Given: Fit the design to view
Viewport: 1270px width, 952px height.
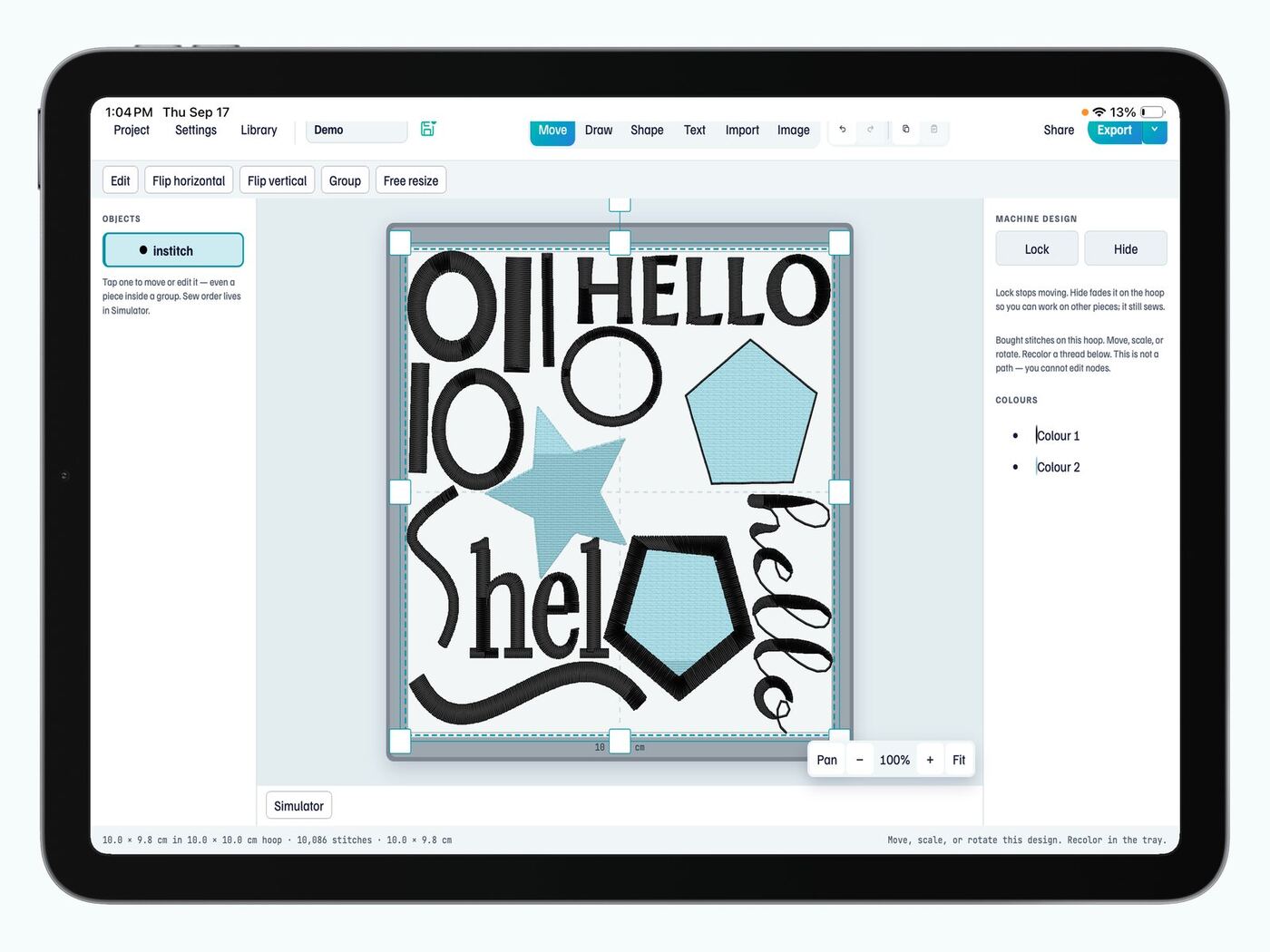Looking at the screenshot, I should point(959,760).
